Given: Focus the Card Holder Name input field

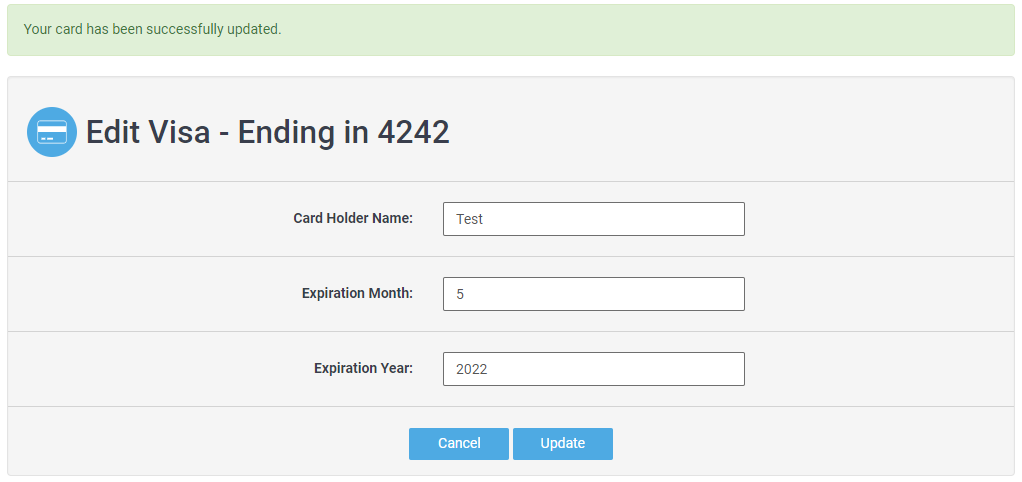Looking at the screenshot, I should click(x=593, y=219).
